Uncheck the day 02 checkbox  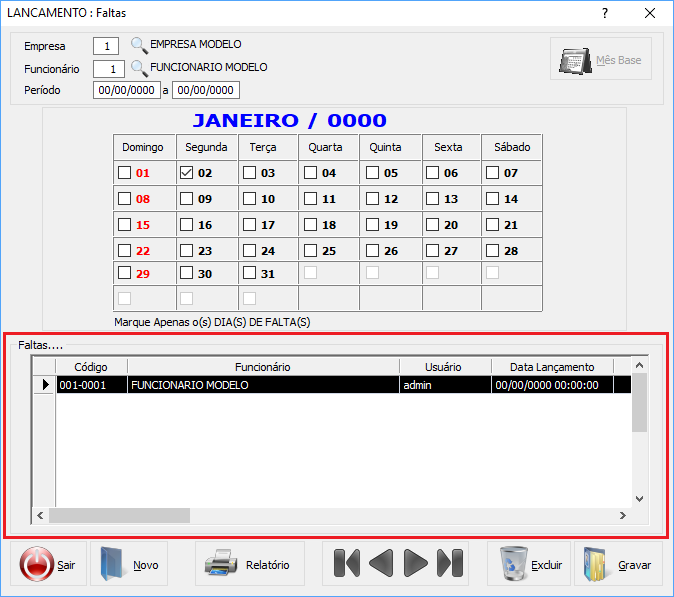187,172
